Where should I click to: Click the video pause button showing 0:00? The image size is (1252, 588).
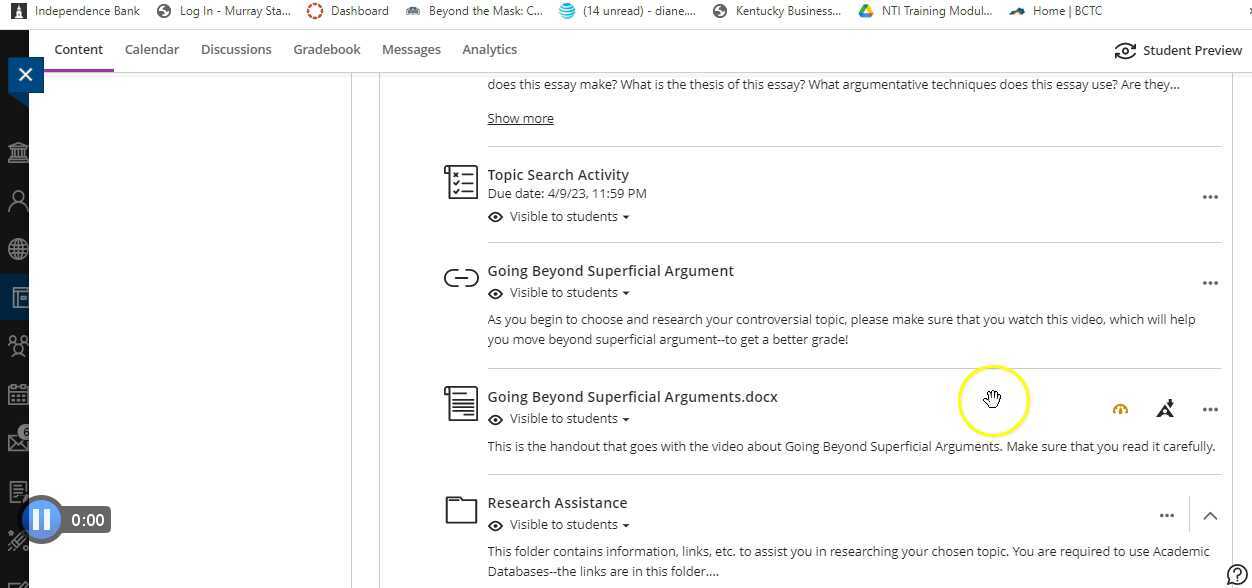pyautogui.click(x=42, y=519)
